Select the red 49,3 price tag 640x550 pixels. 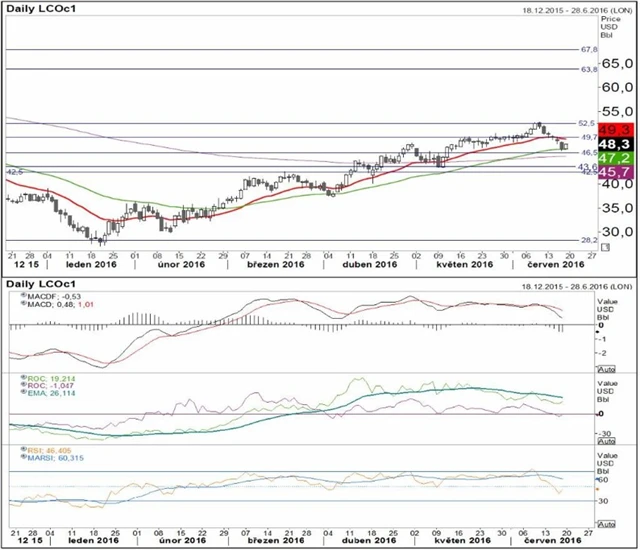coord(619,130)
